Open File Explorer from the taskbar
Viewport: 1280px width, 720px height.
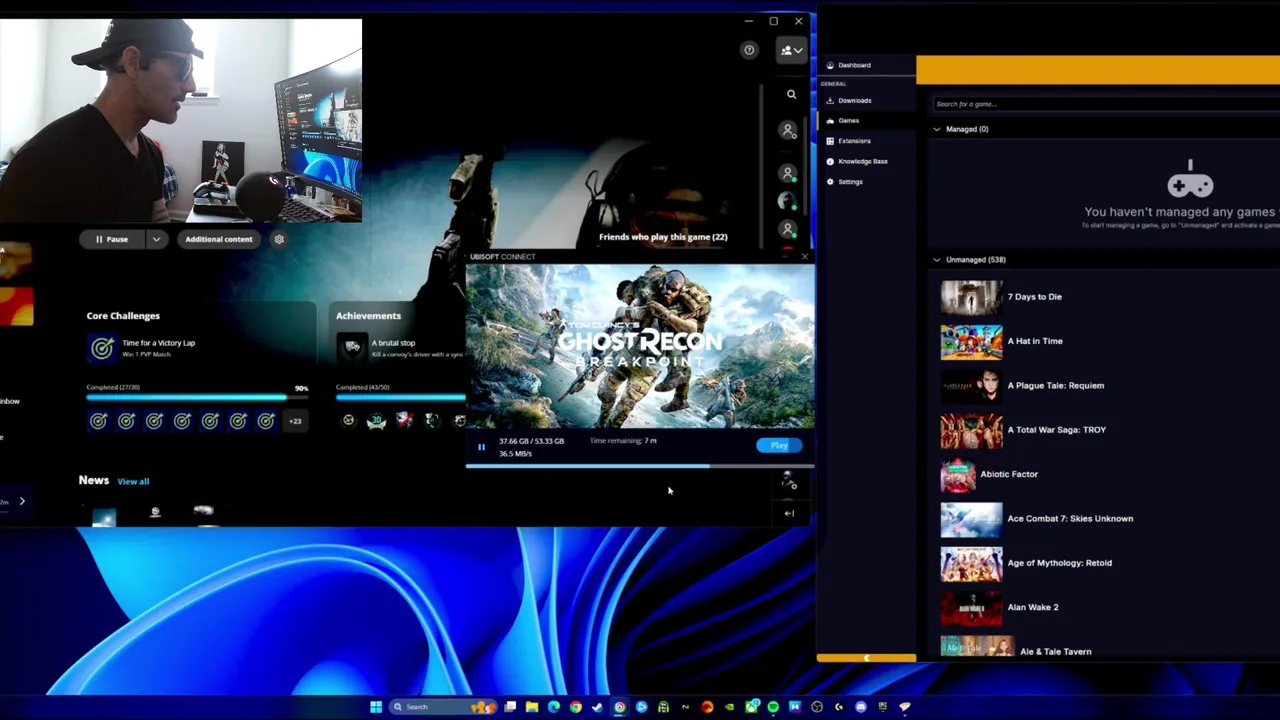tap(532, 707)
